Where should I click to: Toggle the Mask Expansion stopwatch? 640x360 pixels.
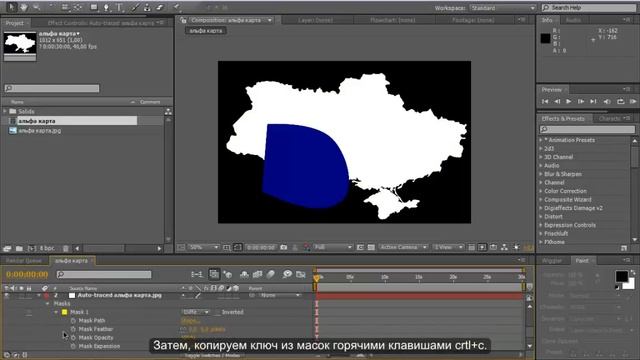(x=73, y=346)
